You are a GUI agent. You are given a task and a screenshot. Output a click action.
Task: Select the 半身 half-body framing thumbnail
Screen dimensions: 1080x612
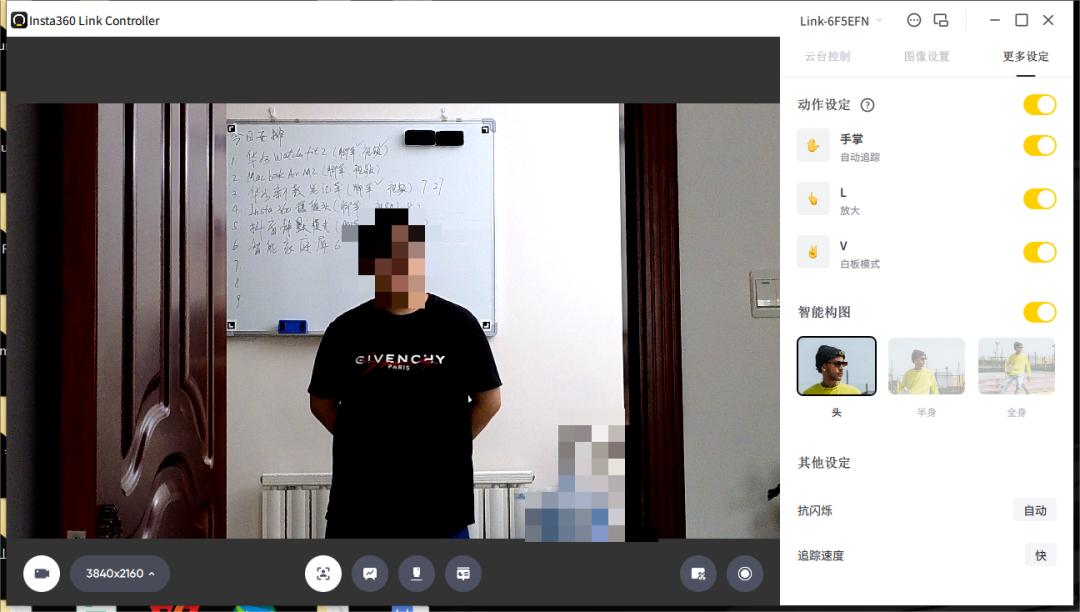coord(925,365)
